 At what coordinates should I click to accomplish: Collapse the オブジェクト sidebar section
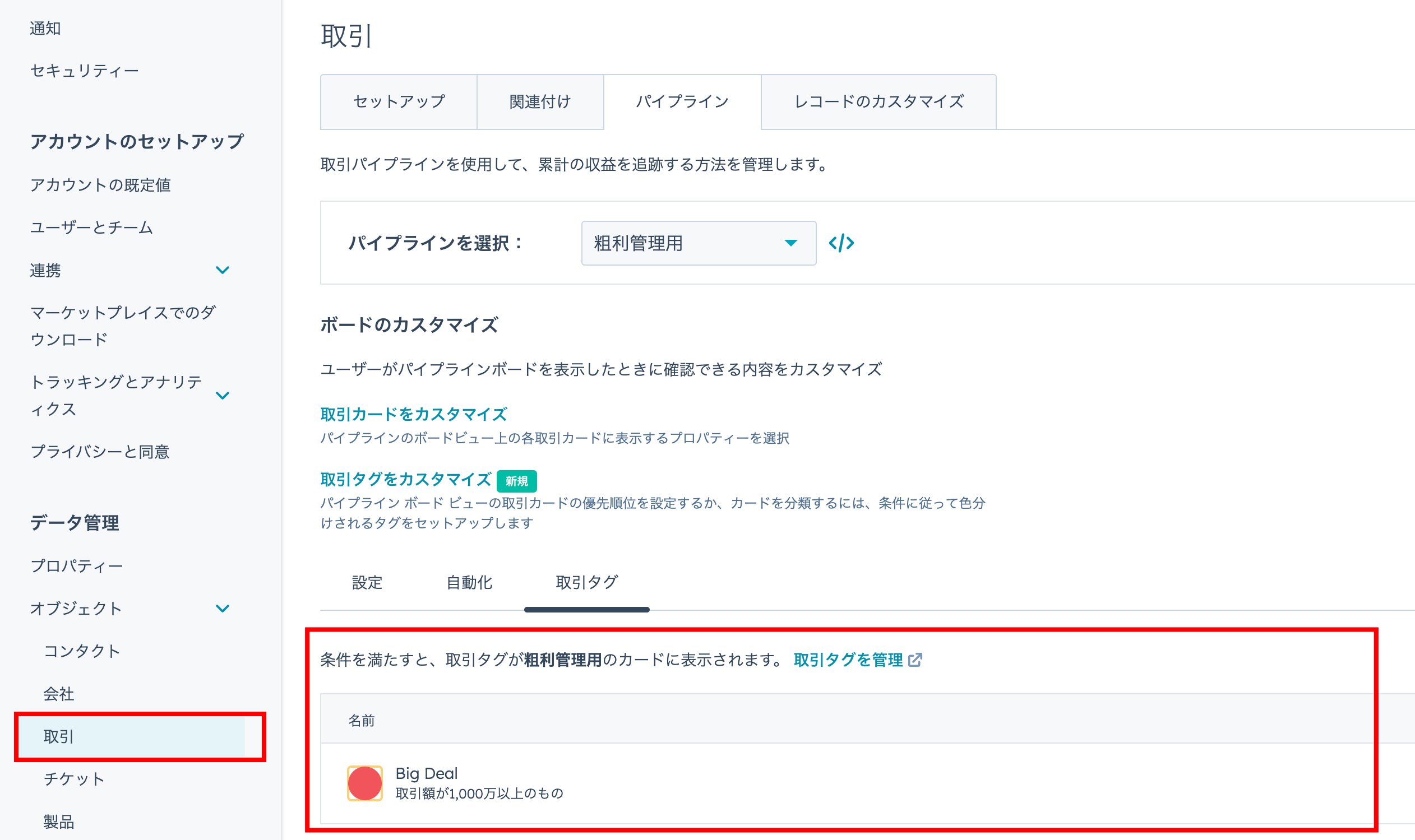point(223,609)
